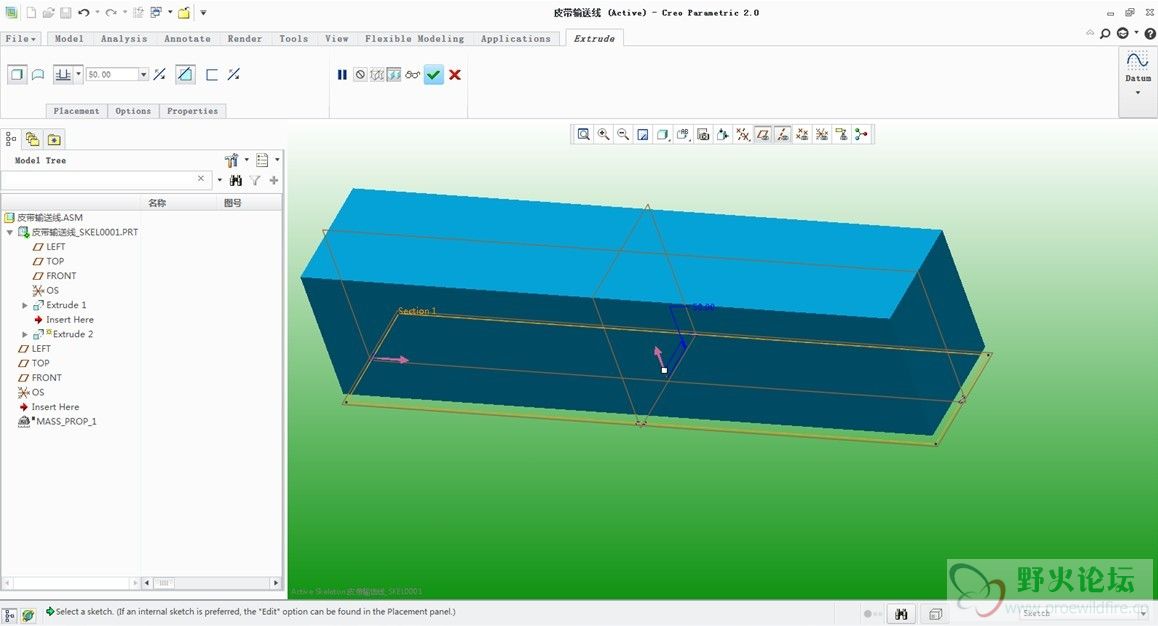Click the Regenerate icon

point(138,13)
